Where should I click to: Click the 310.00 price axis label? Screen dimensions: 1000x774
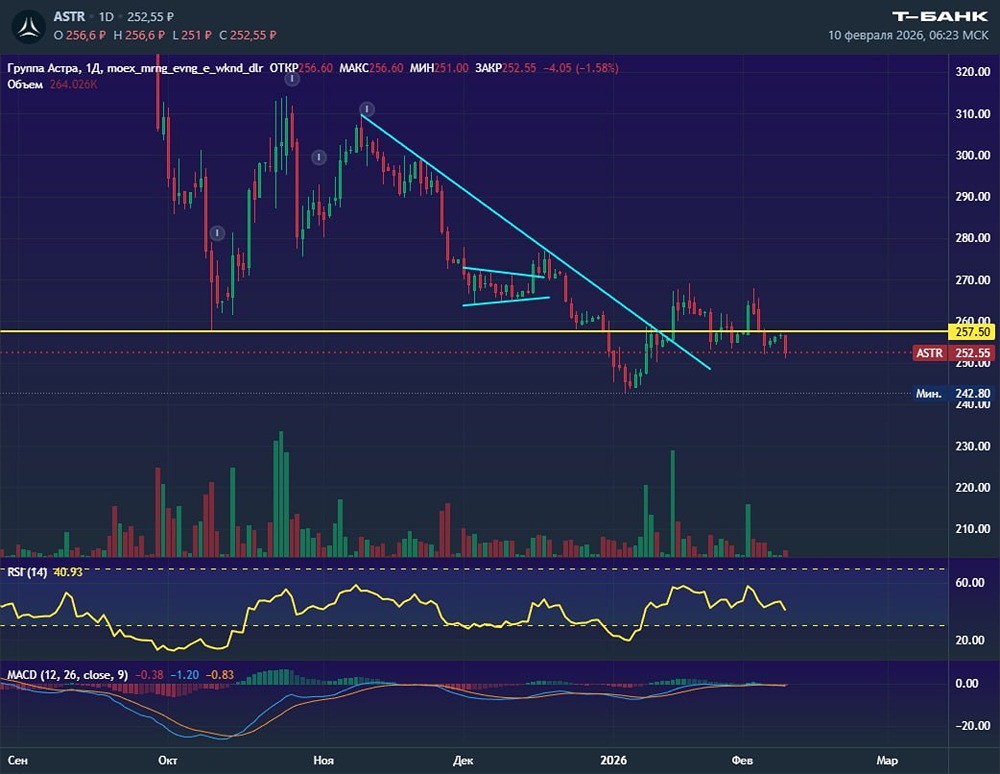tap(973, 114)
